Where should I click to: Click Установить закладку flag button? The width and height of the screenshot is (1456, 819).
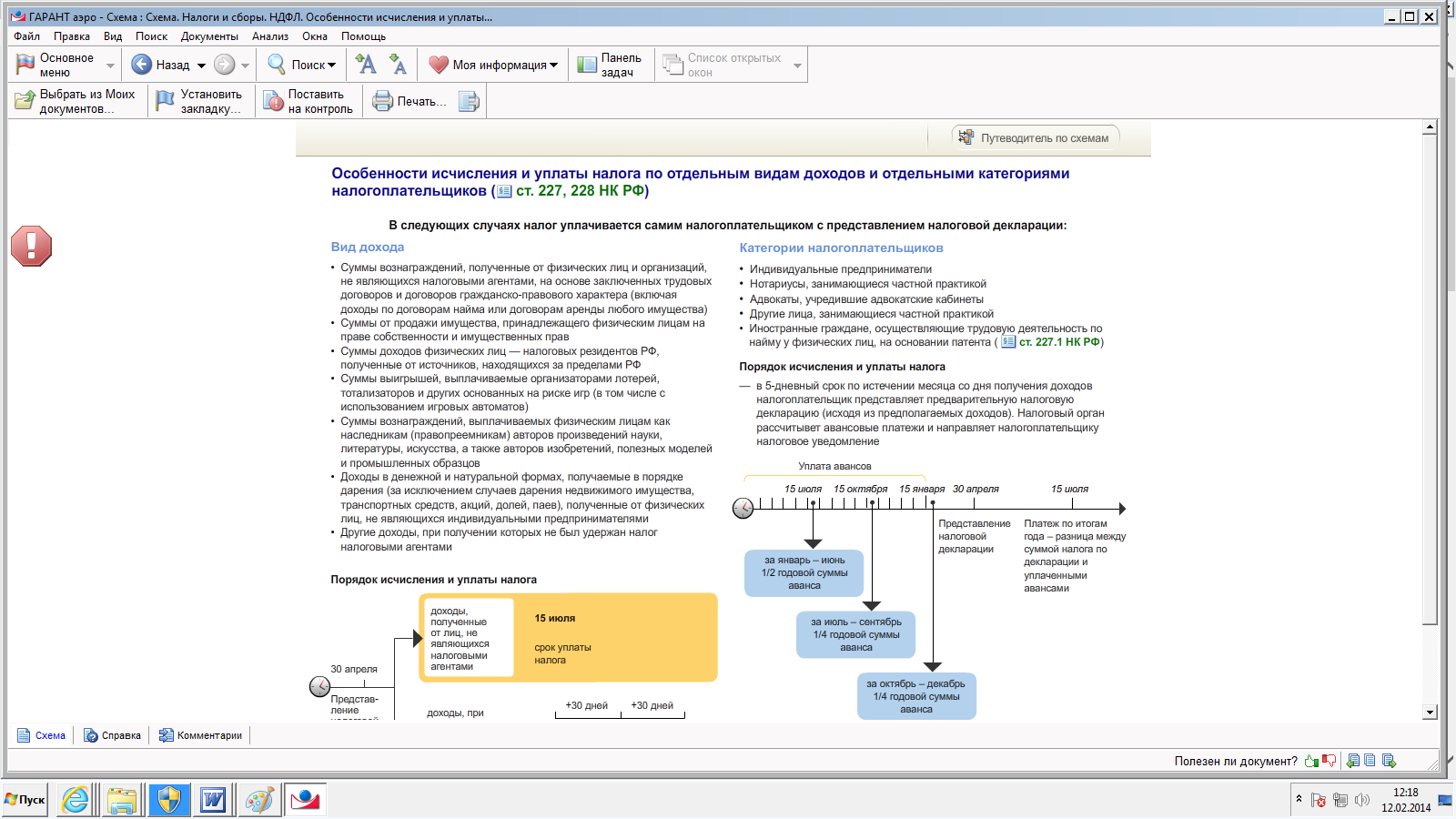coord(198,101)
